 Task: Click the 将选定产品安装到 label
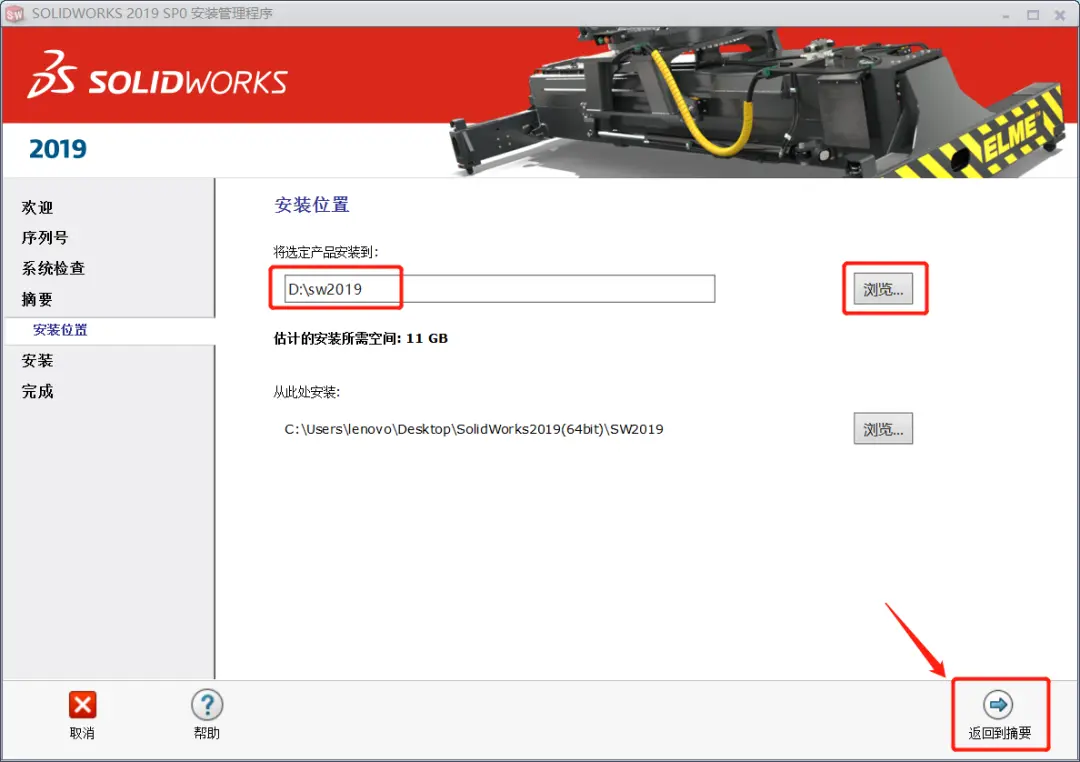point(326,252)
